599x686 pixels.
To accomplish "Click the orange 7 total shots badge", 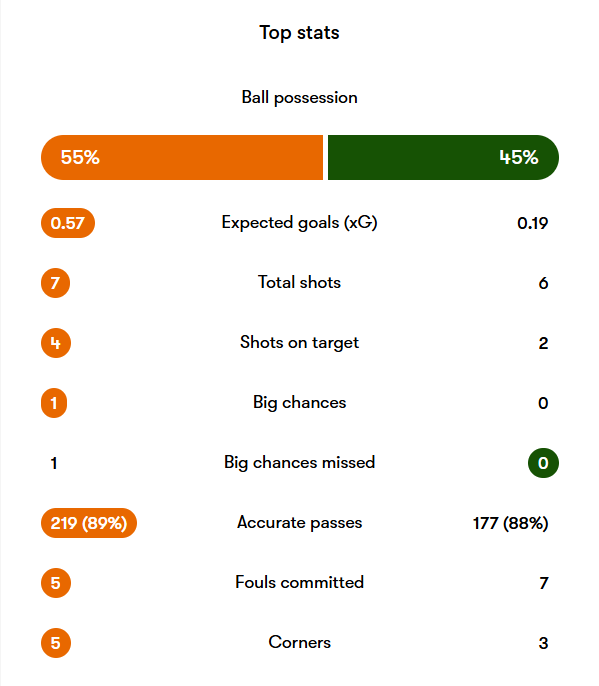I will [56, 283].
